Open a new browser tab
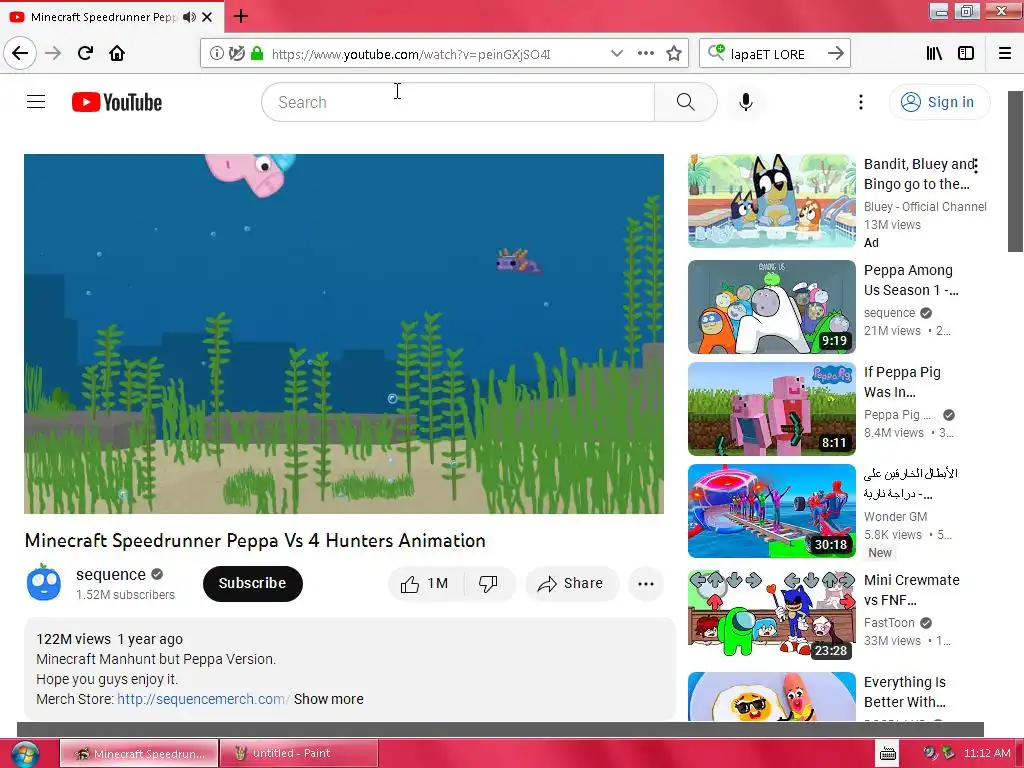Image resolution: width=1024 pixels, height=768 pixels. 240,16
